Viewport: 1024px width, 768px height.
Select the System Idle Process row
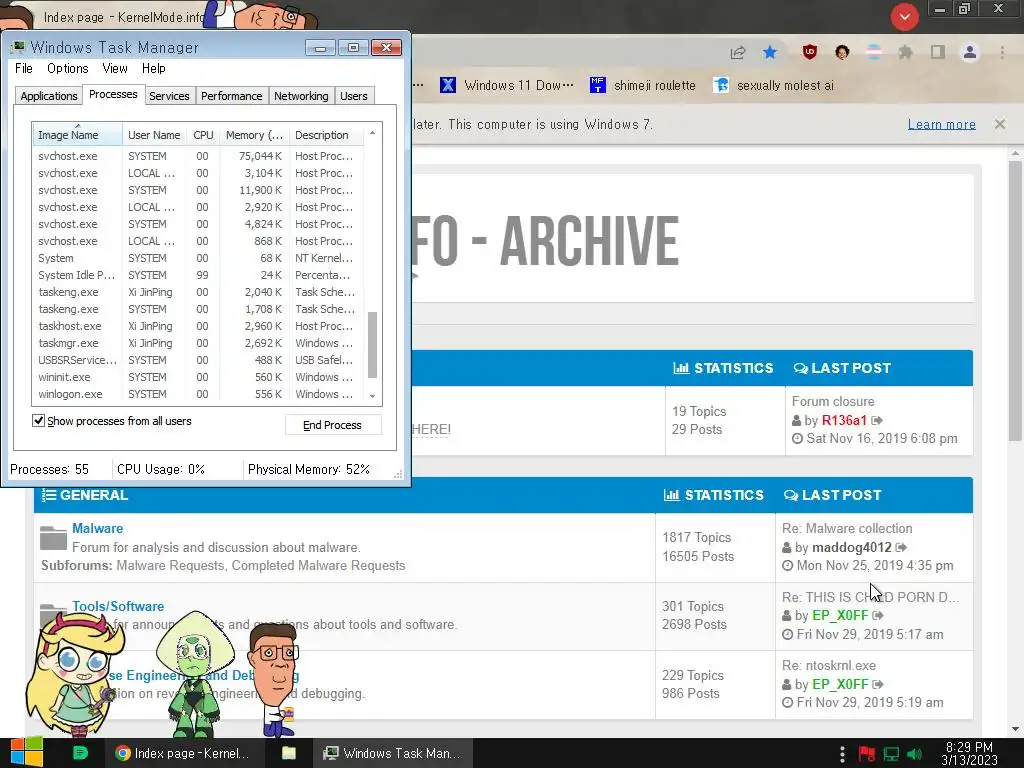click(199, 275)
